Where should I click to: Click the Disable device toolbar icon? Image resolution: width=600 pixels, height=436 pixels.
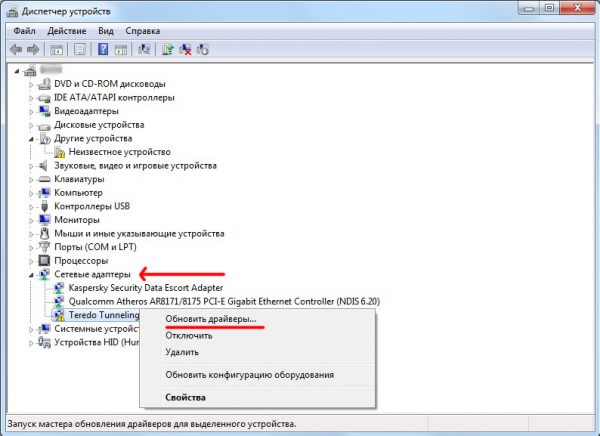coord(202,49)
